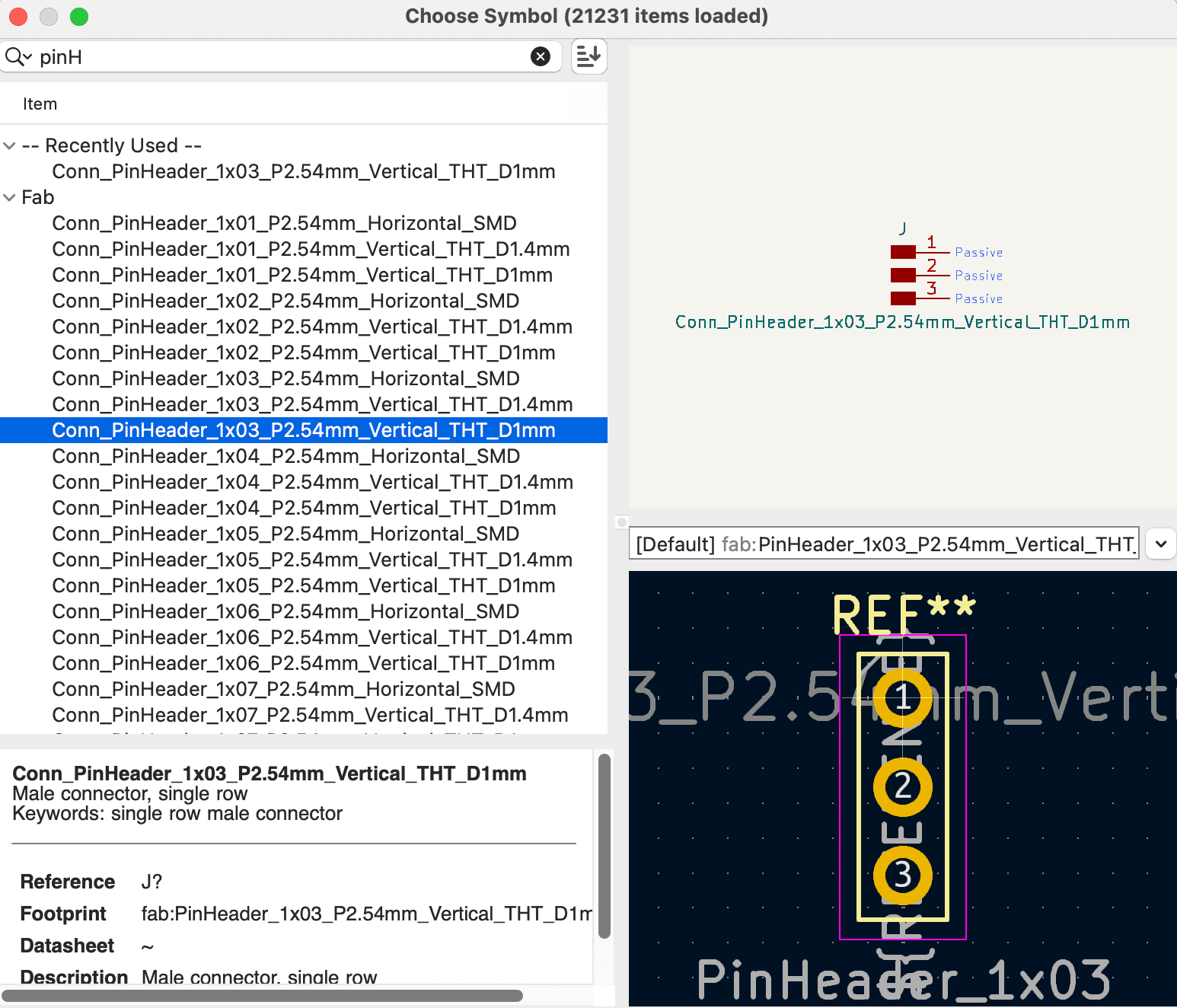Click the splitter handle between preview panes
This screenshot has width=1177, height=1008.
[622, 522]
